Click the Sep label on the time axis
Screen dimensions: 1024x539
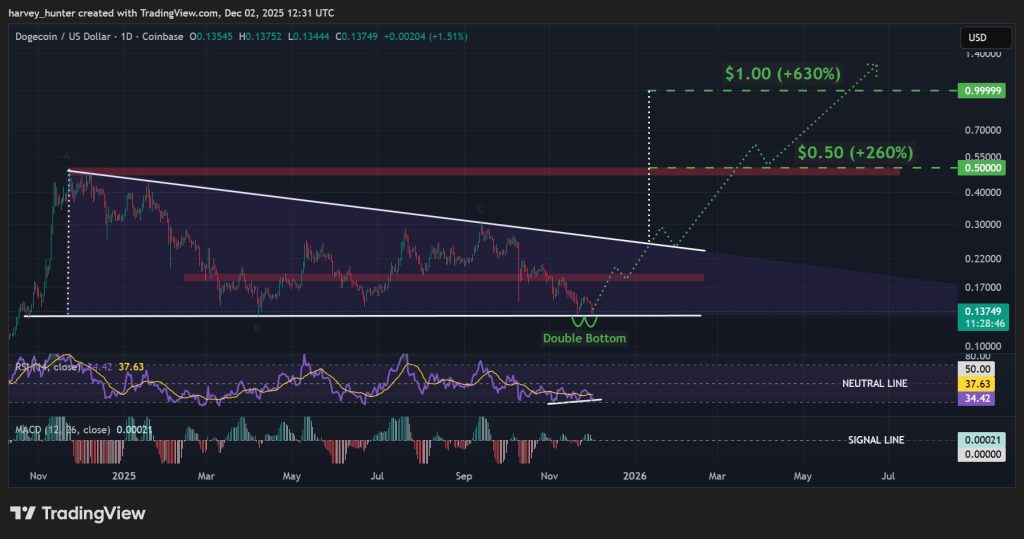coord(464,477)
